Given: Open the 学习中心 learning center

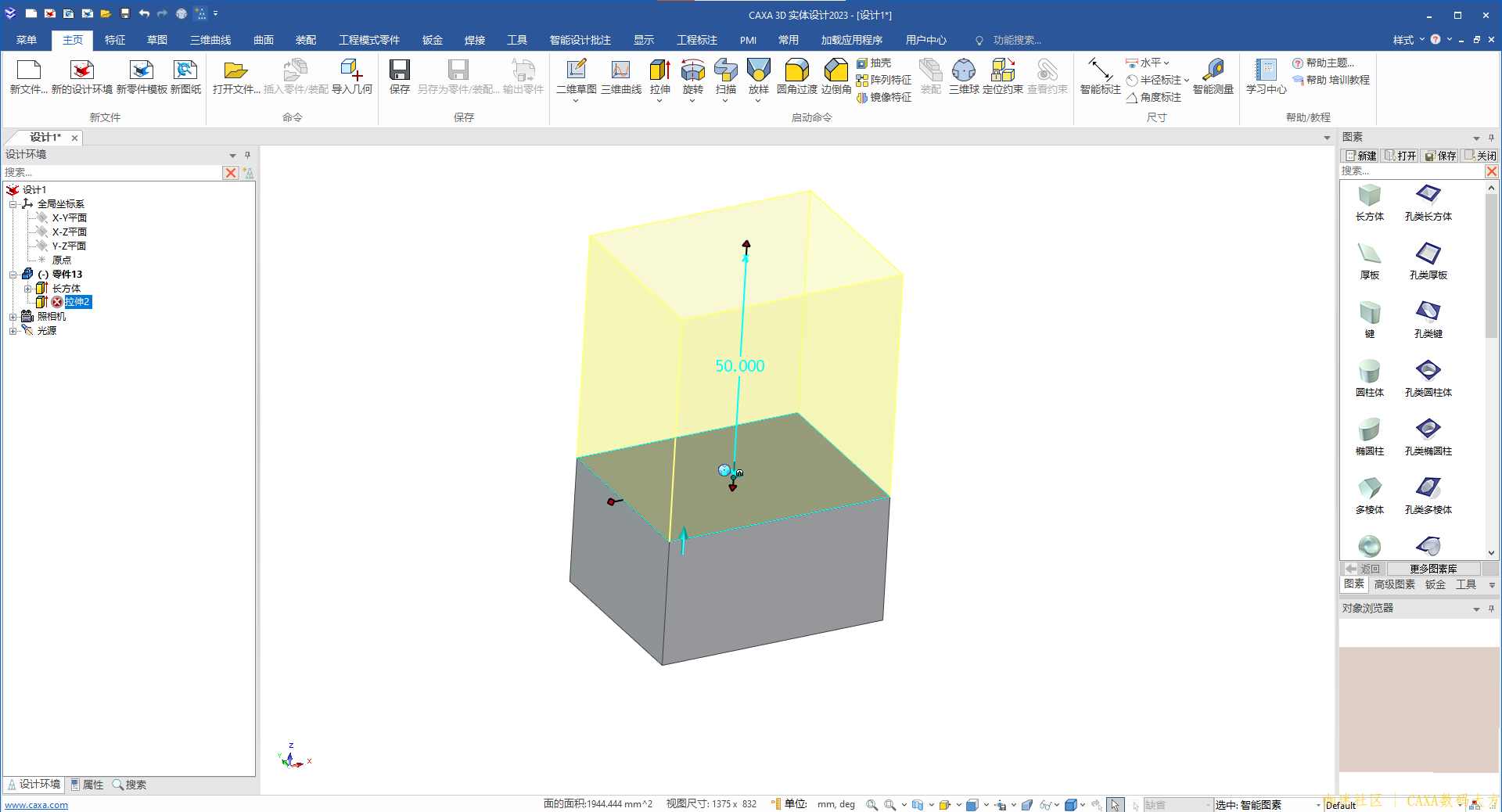Looking at the screenshot, I should tap(1267, 77).
